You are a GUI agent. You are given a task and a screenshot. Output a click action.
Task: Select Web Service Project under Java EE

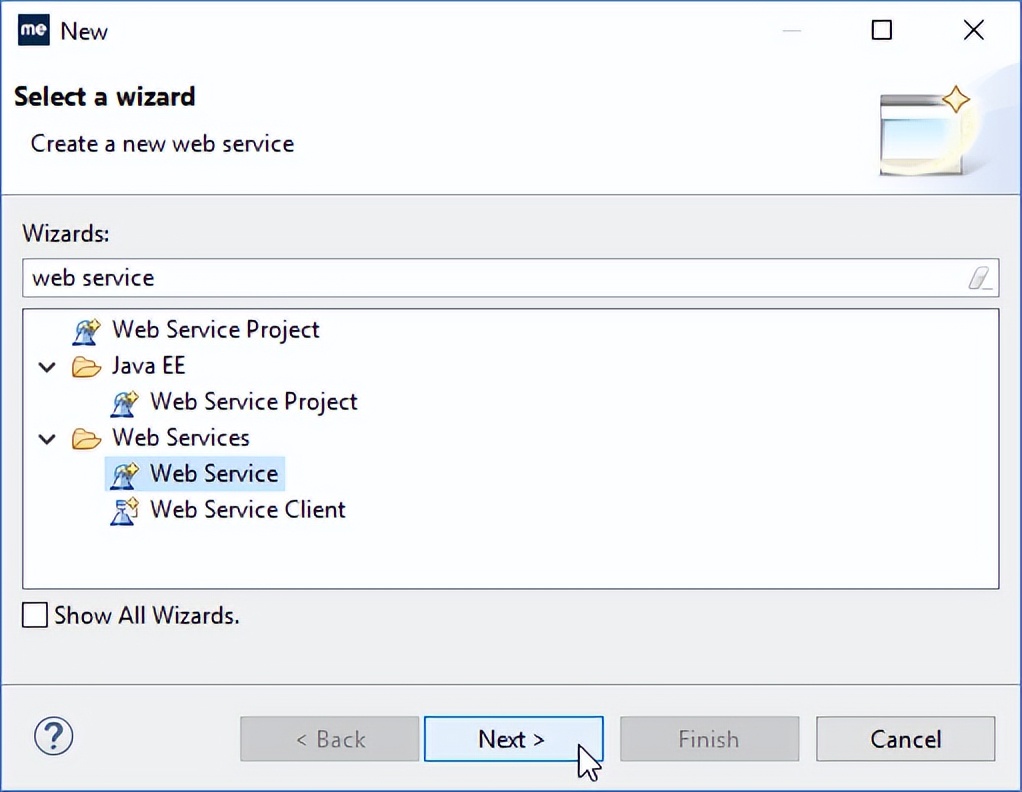(253, 402)
